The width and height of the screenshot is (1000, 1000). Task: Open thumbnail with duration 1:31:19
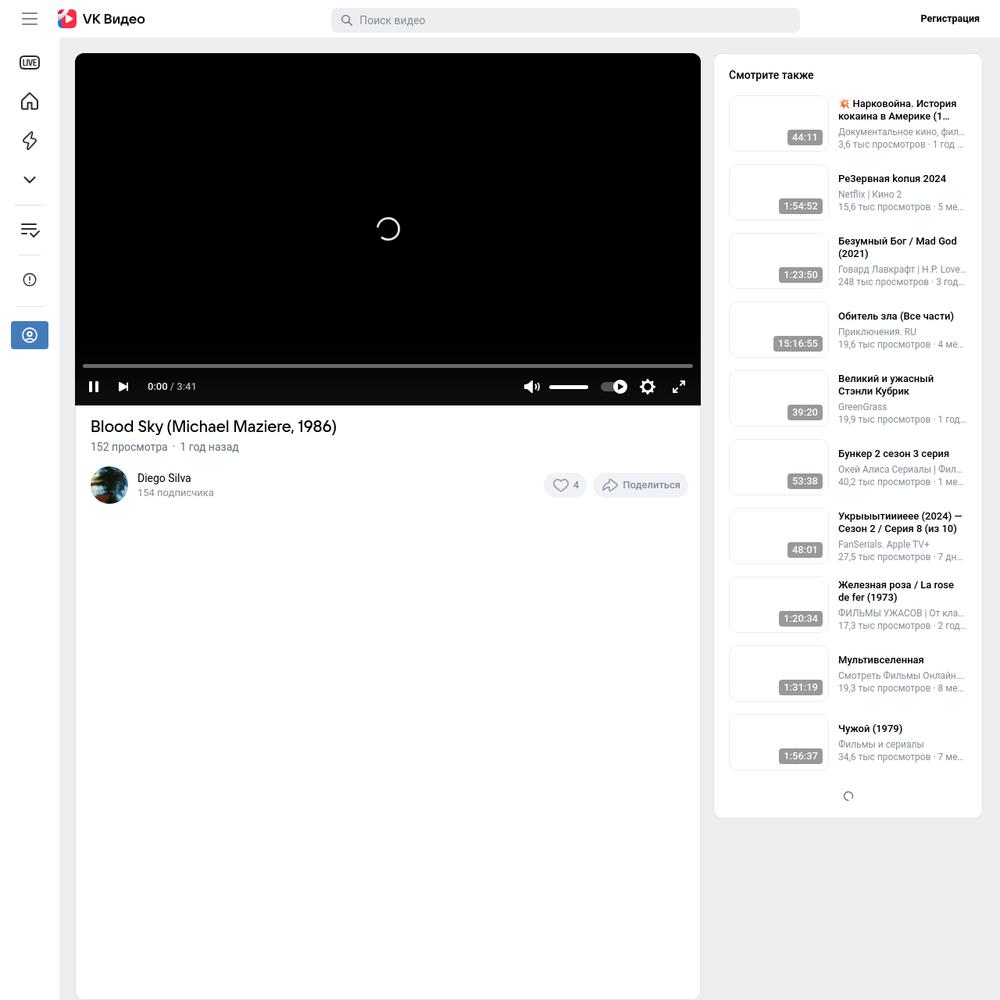(779, 673)
